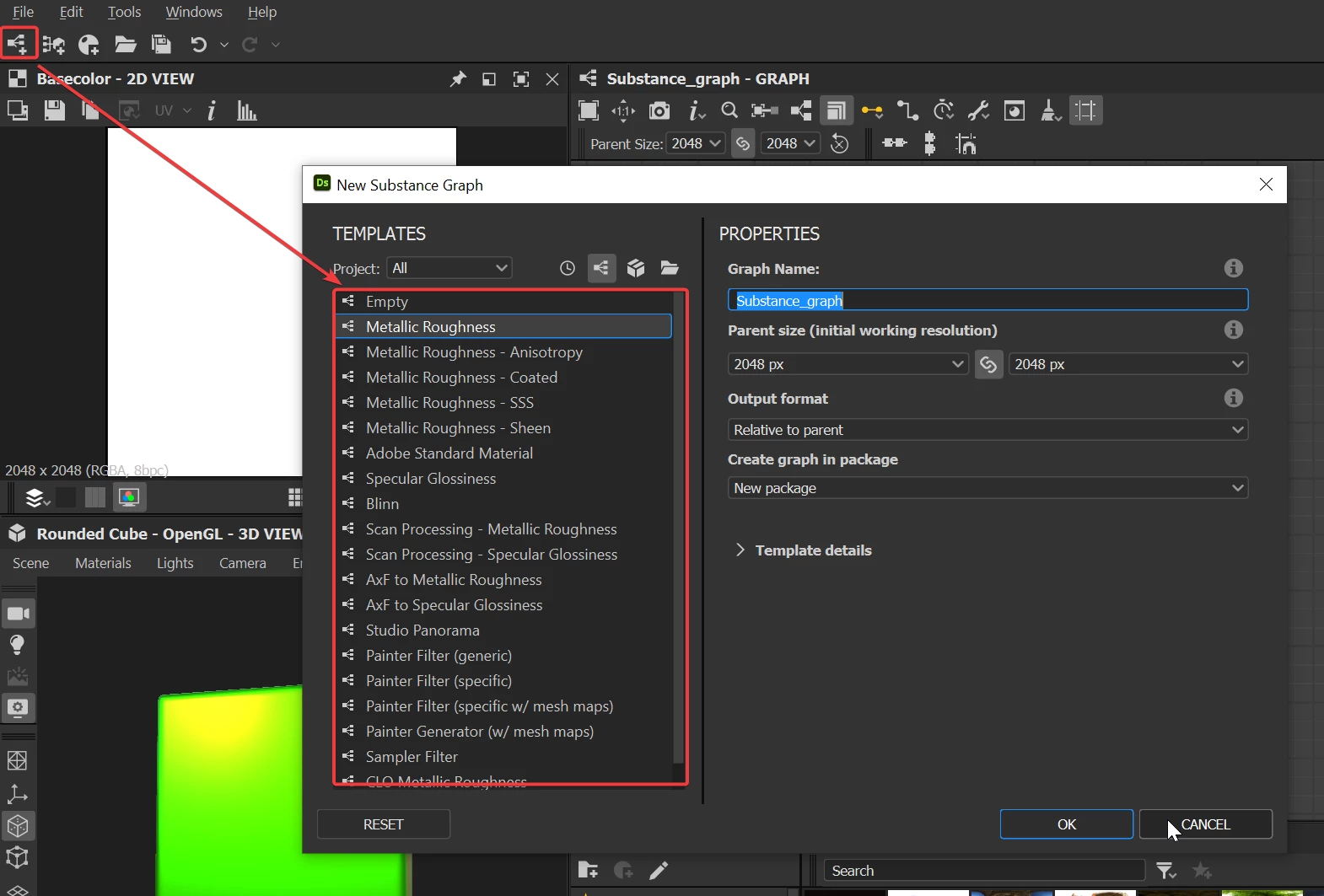Click the CANCEL button
Screen dimensions: 1324x896
[x=1205, y=824]
